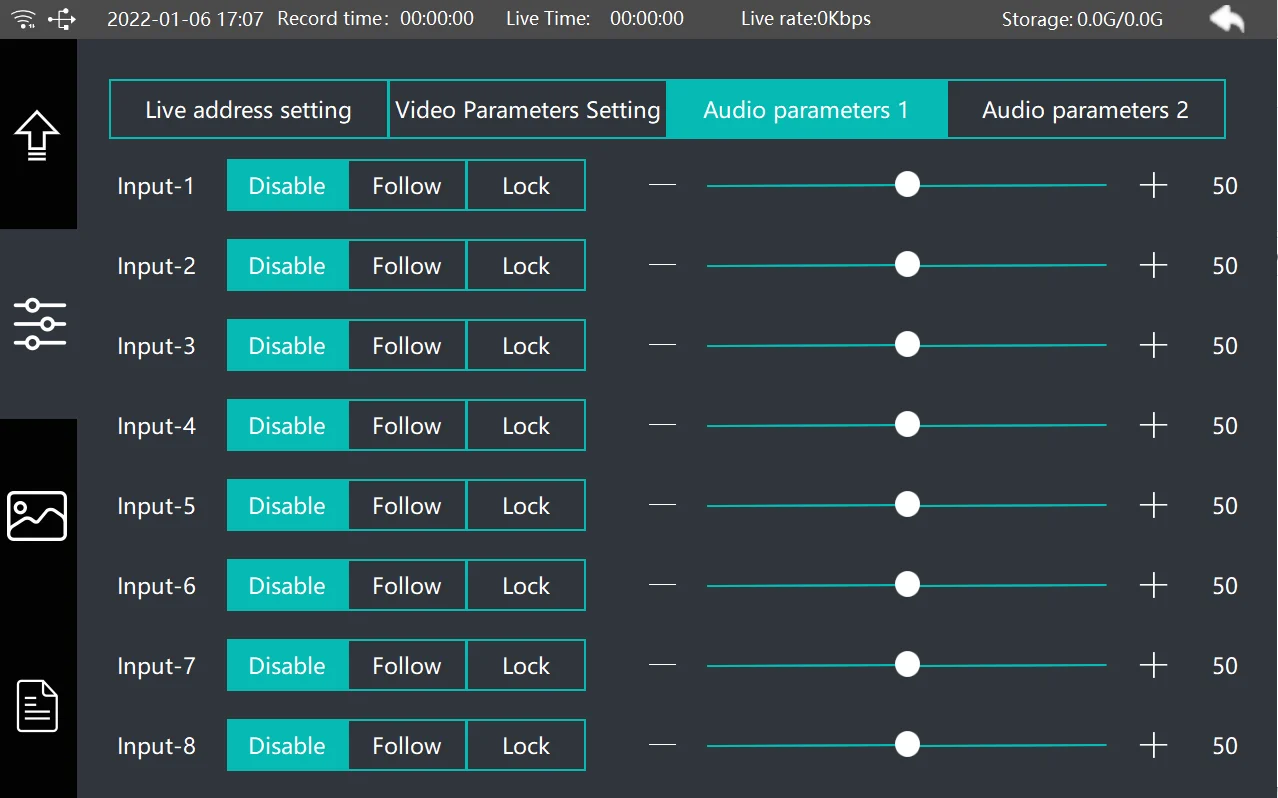Decrease Input-3 volume with minus icon
This screenshot has height=798, width=1278.
pyautogui.click(x=662, y=345)
